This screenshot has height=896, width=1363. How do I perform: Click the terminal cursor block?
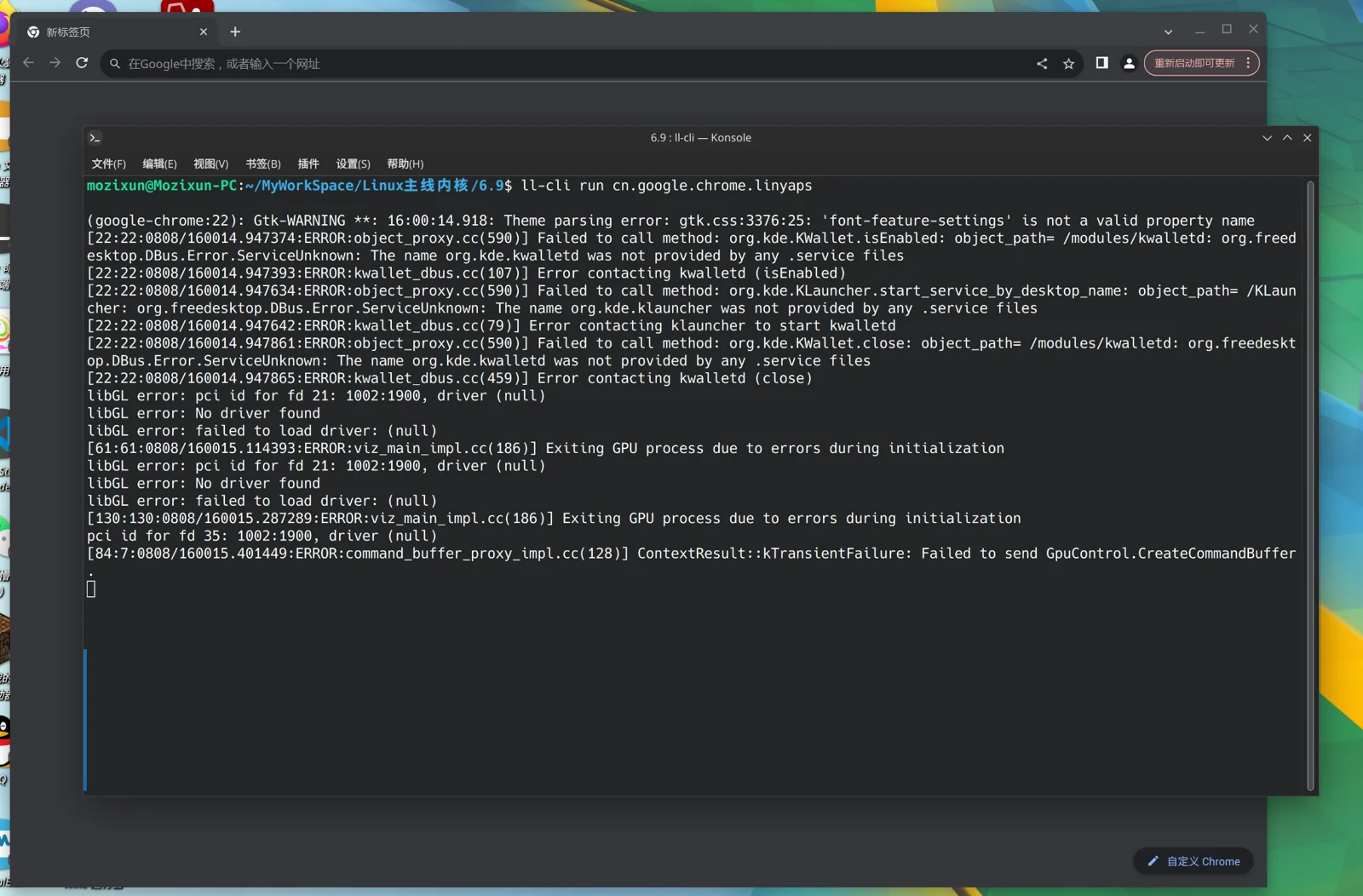pyautogui.click(x=91, y=589)
